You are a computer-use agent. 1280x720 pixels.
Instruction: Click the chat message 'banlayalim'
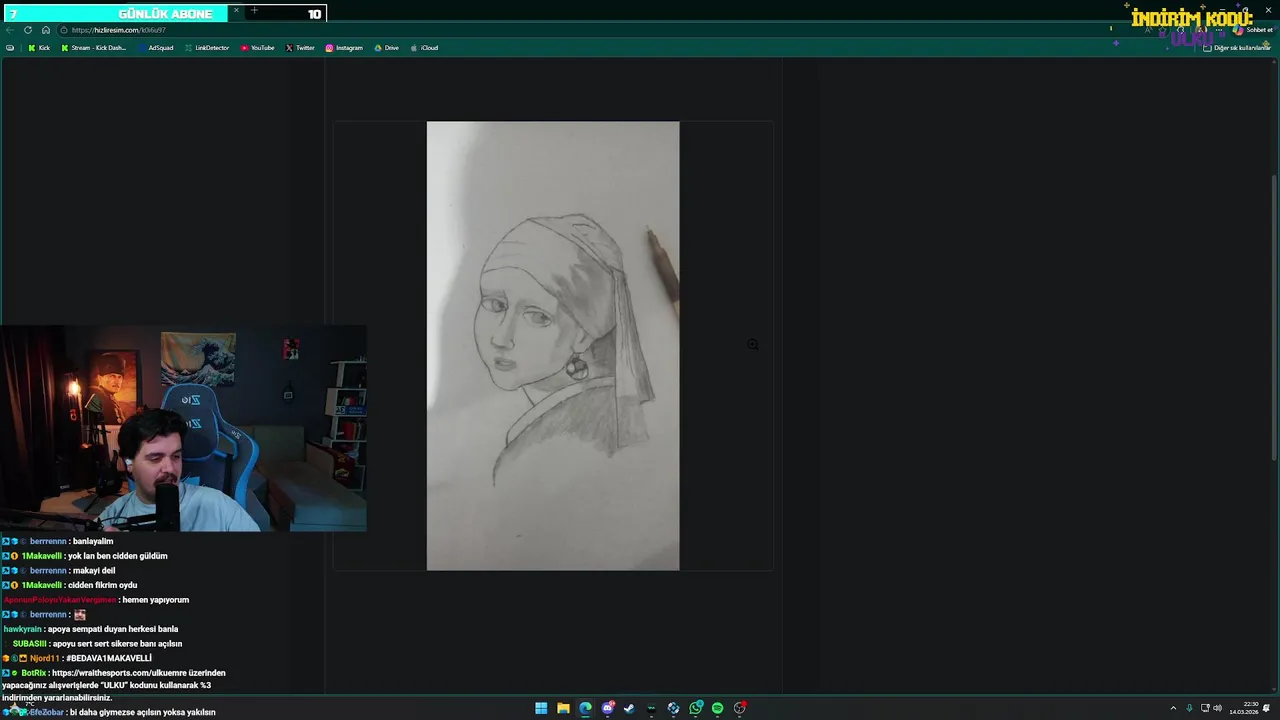pos(93,541)
